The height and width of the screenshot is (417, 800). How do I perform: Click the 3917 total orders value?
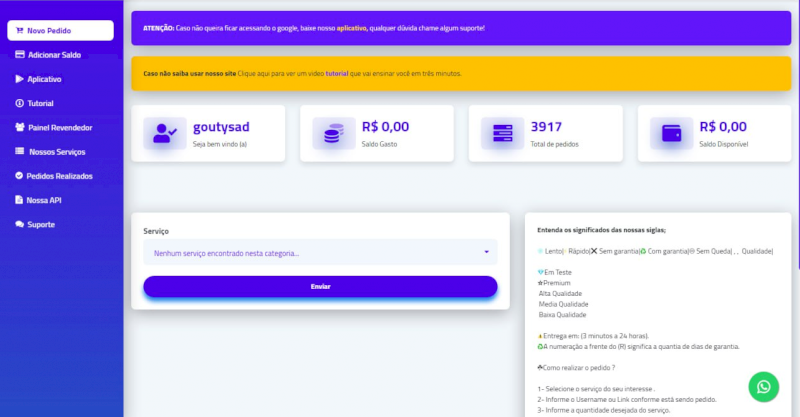(x=546, y=127)
